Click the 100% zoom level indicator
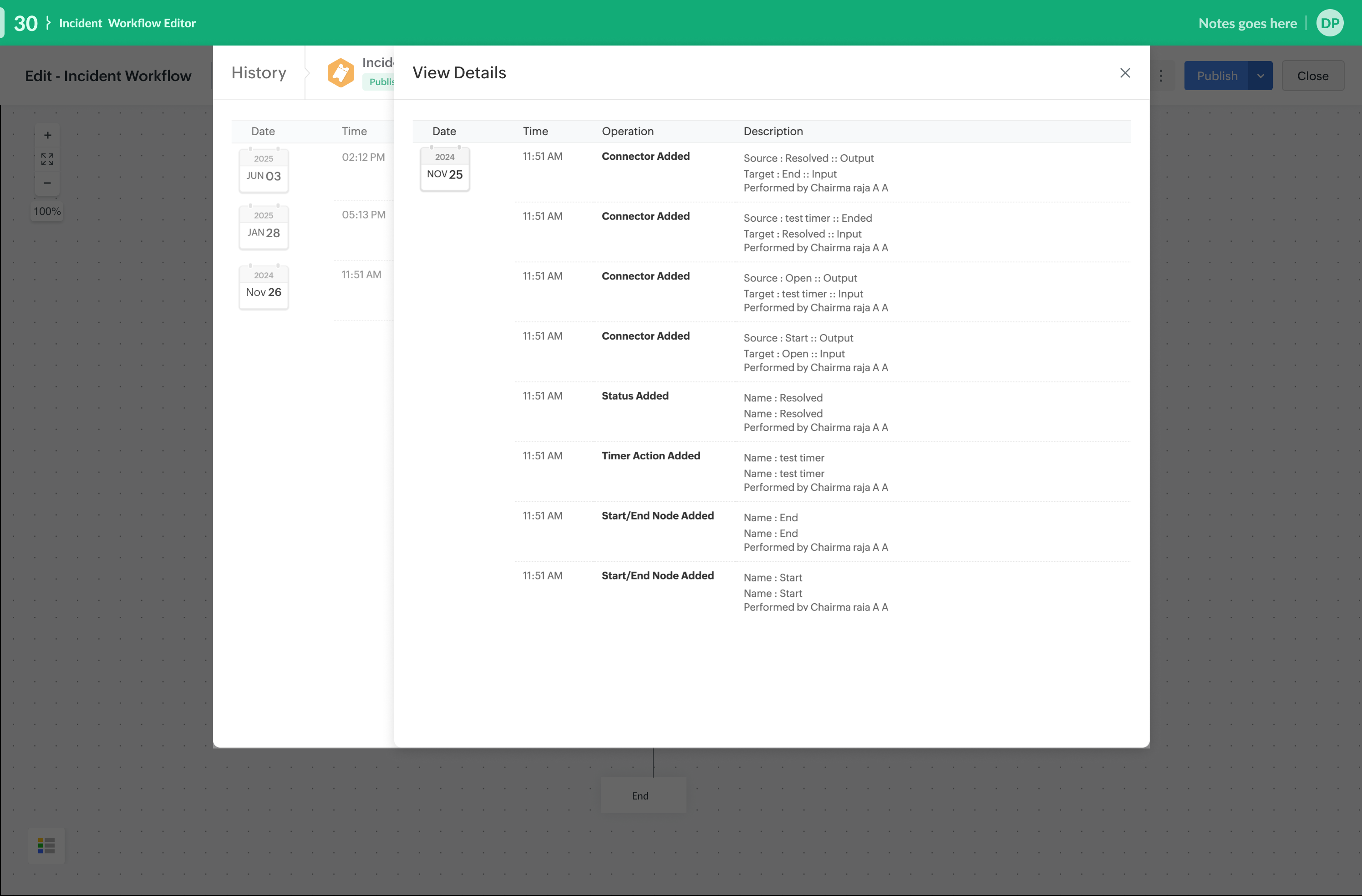 pyautogui.click(x=47, y=211)
